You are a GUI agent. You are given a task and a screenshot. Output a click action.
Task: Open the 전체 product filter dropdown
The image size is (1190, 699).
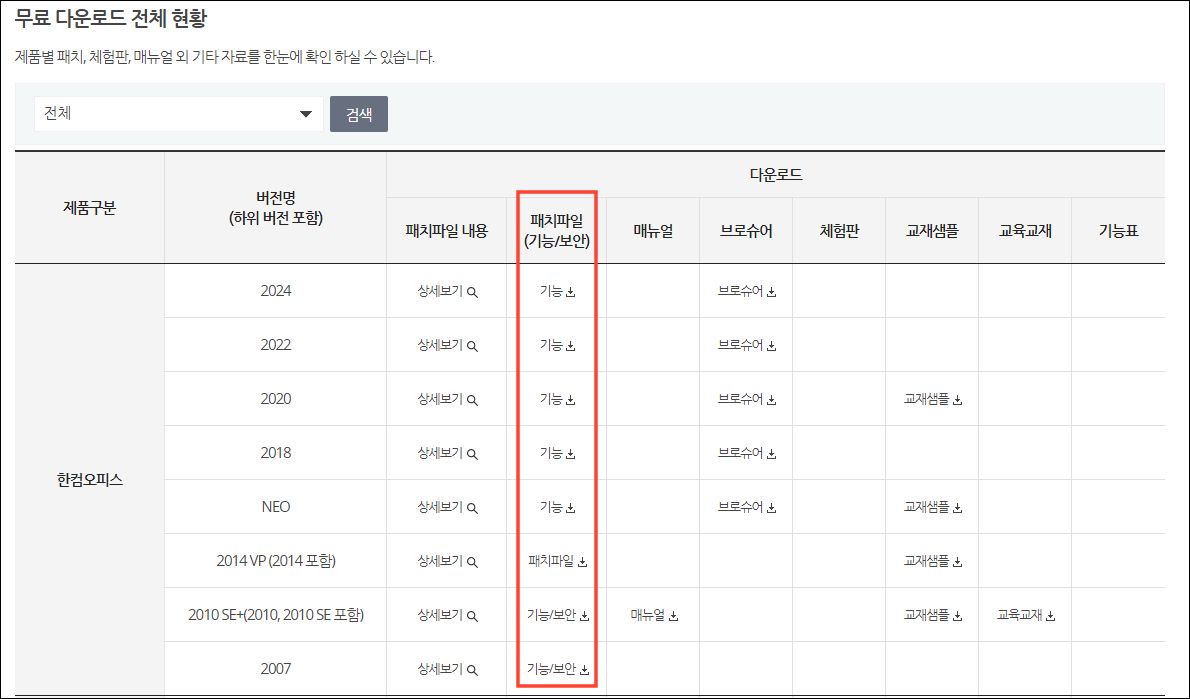click(176, 113)
